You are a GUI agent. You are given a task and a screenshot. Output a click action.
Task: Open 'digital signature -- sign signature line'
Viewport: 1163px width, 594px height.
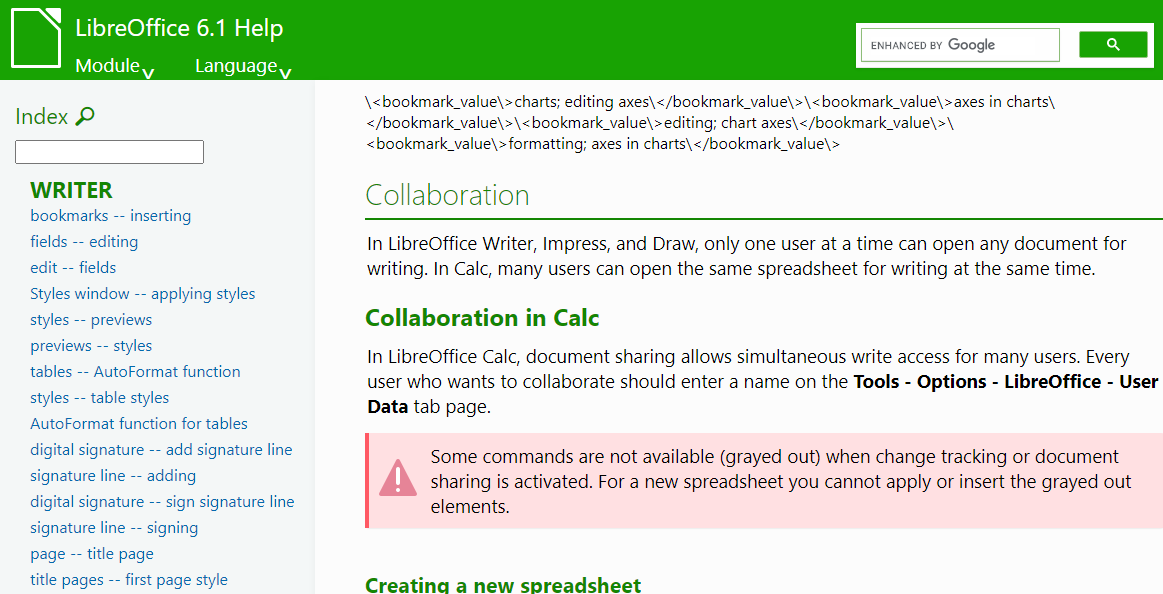click(x=162, y=501)
